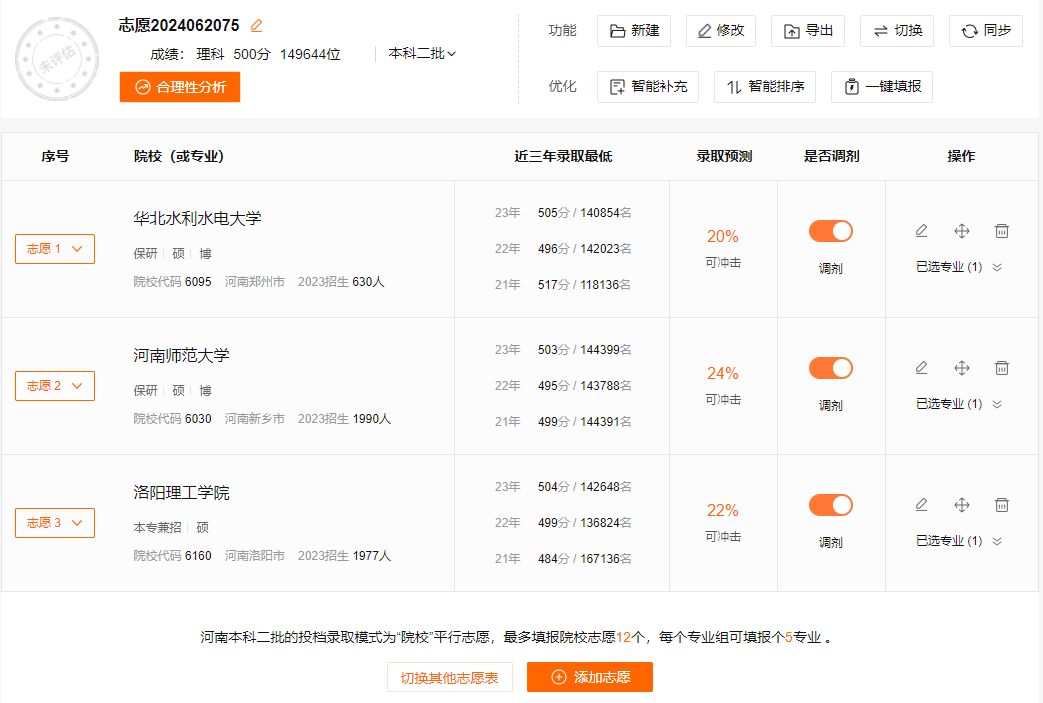
Task: Delete the 华北水利水电大学 row with trash icon
Action: [1002, 231]
